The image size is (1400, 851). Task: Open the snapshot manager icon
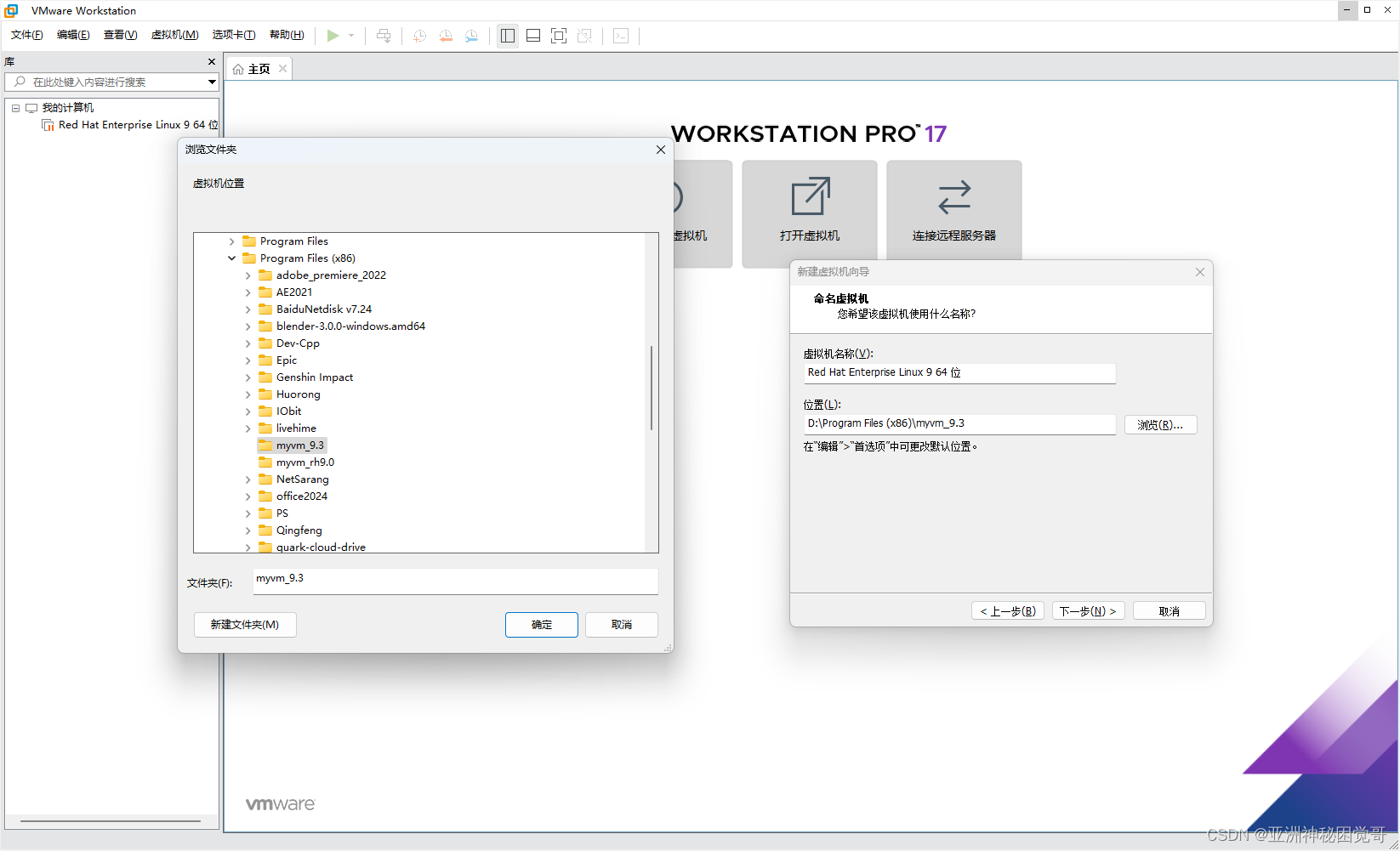pos(471,36)
